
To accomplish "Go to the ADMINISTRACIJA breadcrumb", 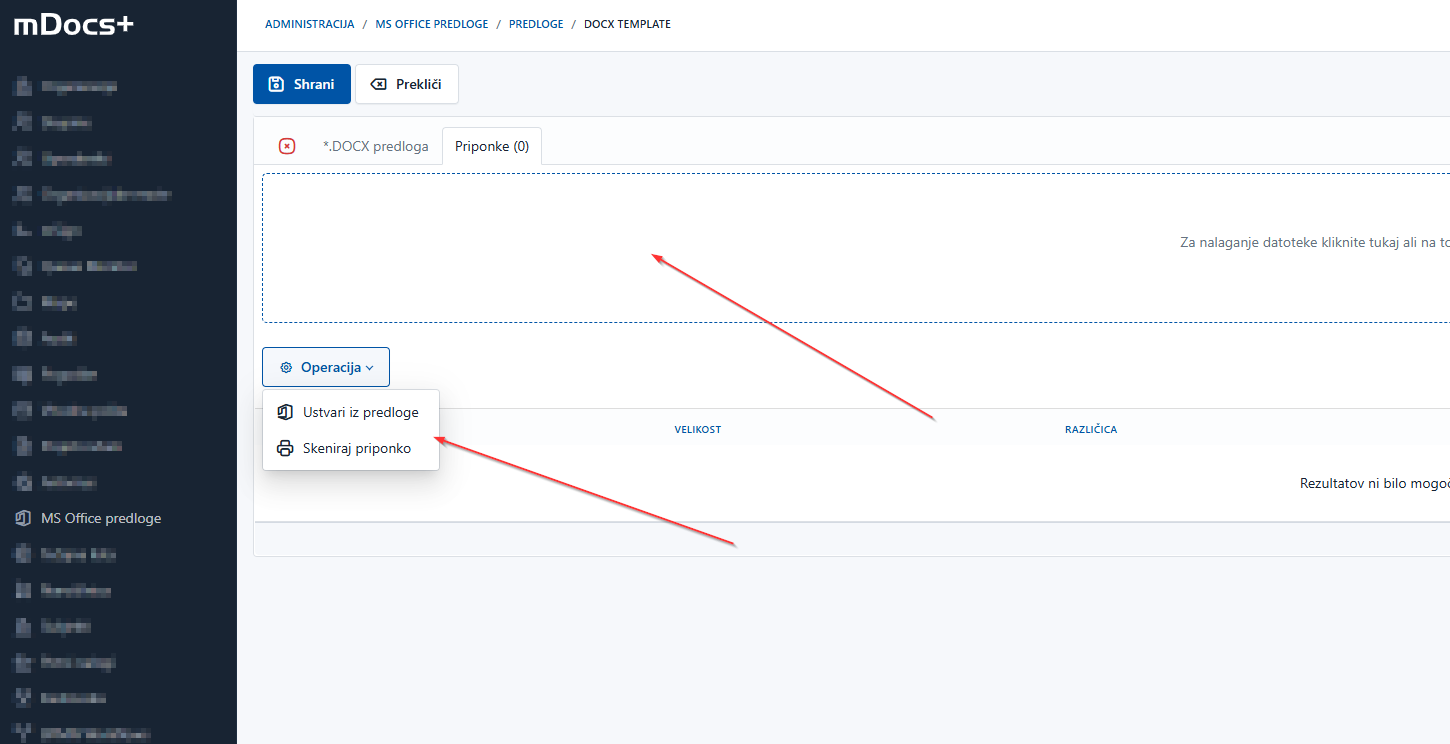I will [309, 24].
